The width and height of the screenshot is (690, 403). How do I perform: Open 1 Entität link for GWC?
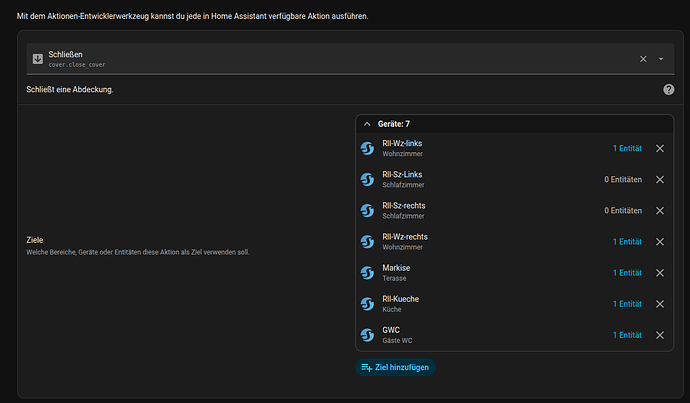pos(627,335)
